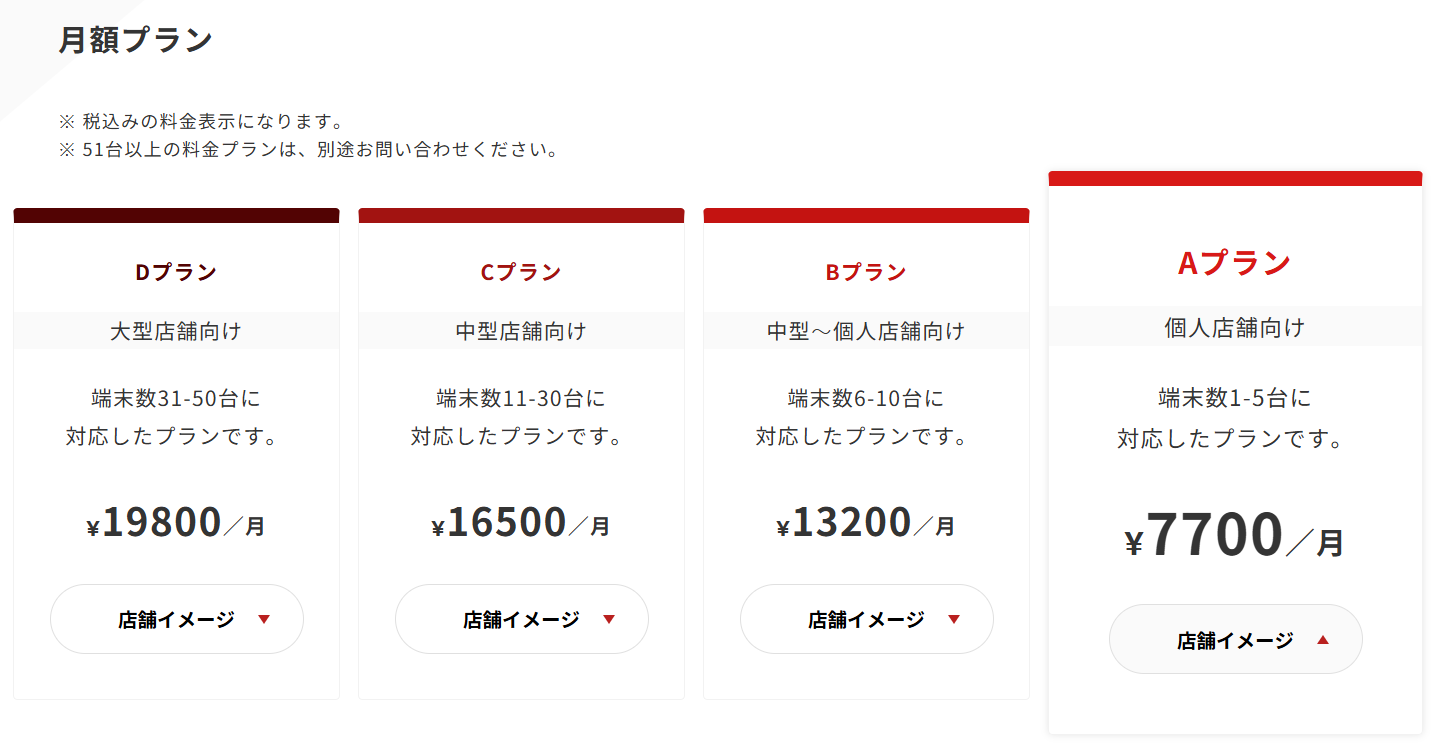This screenshot has height=747, width=1432.
Task: Click the 月額プラン heading
Action: (136, 40)
